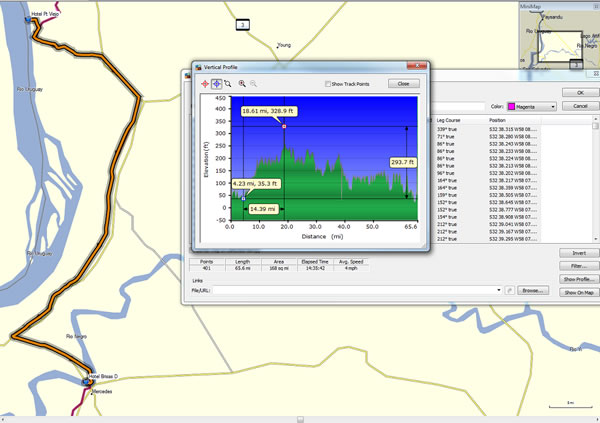Enable Show Track Points checkbox
The image size is (600, 423).
(328, 84)
